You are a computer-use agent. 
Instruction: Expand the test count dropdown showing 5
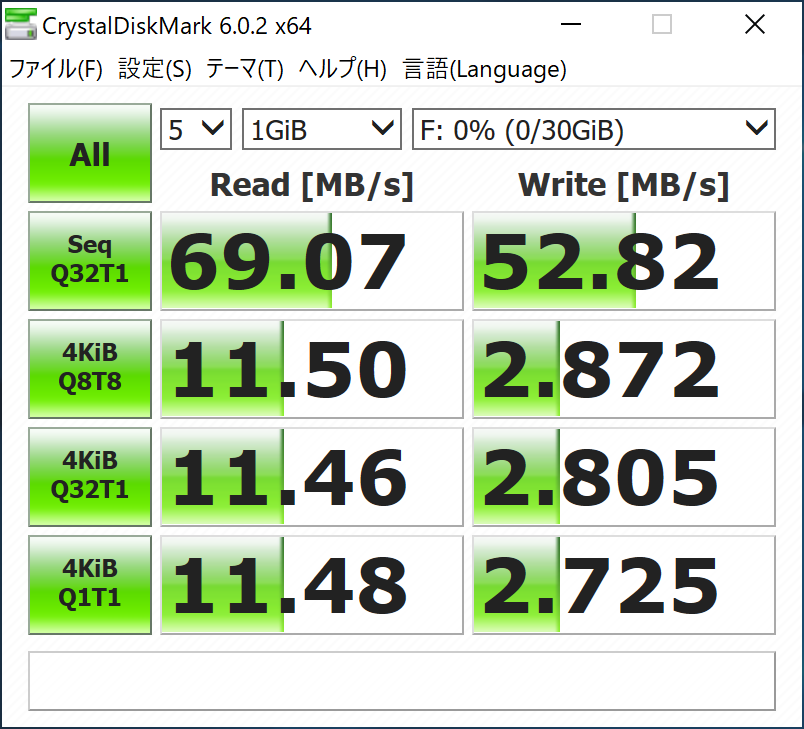point(196,129)
